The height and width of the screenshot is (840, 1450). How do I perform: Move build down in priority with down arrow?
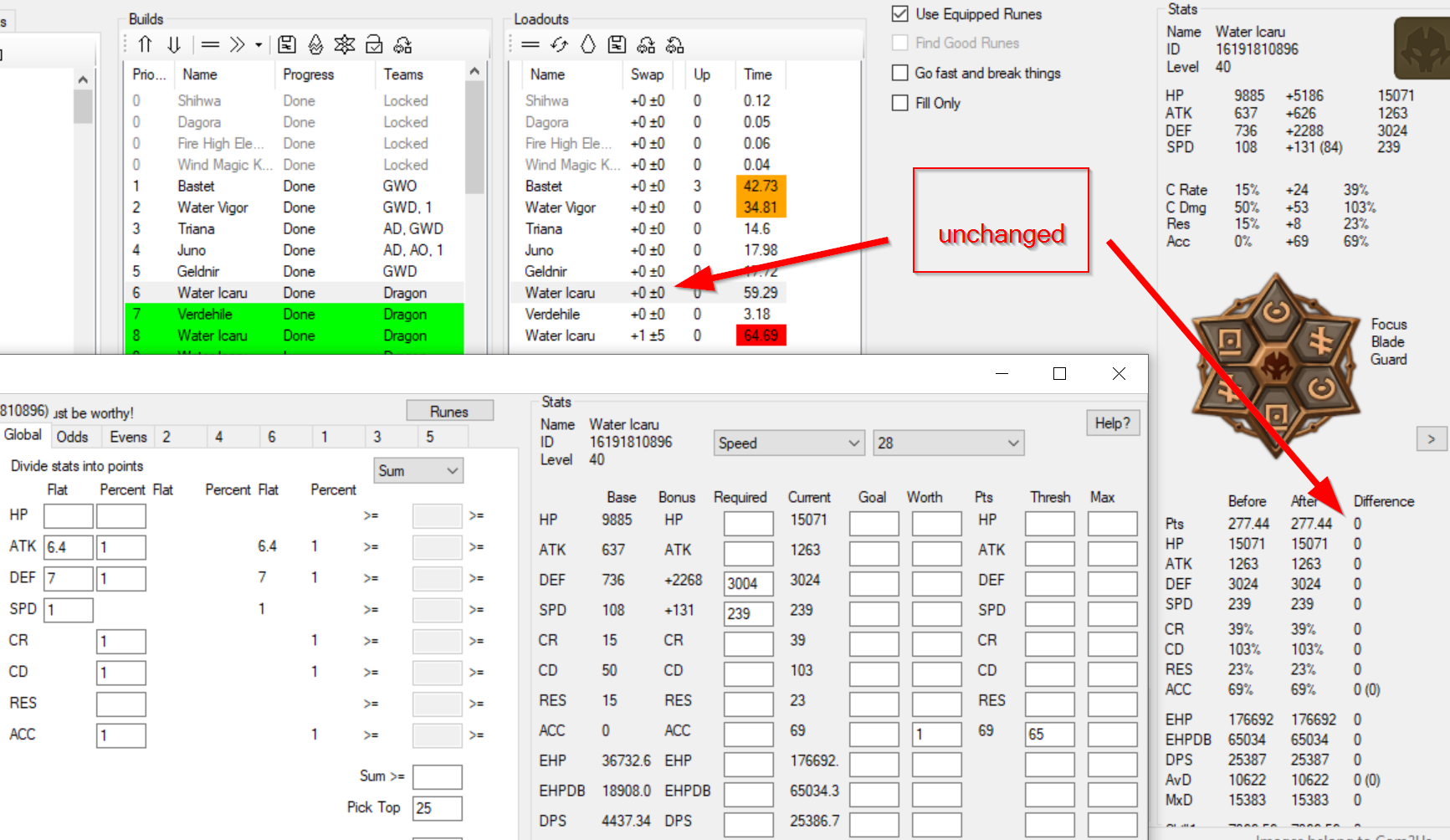(x=173, y=44)
